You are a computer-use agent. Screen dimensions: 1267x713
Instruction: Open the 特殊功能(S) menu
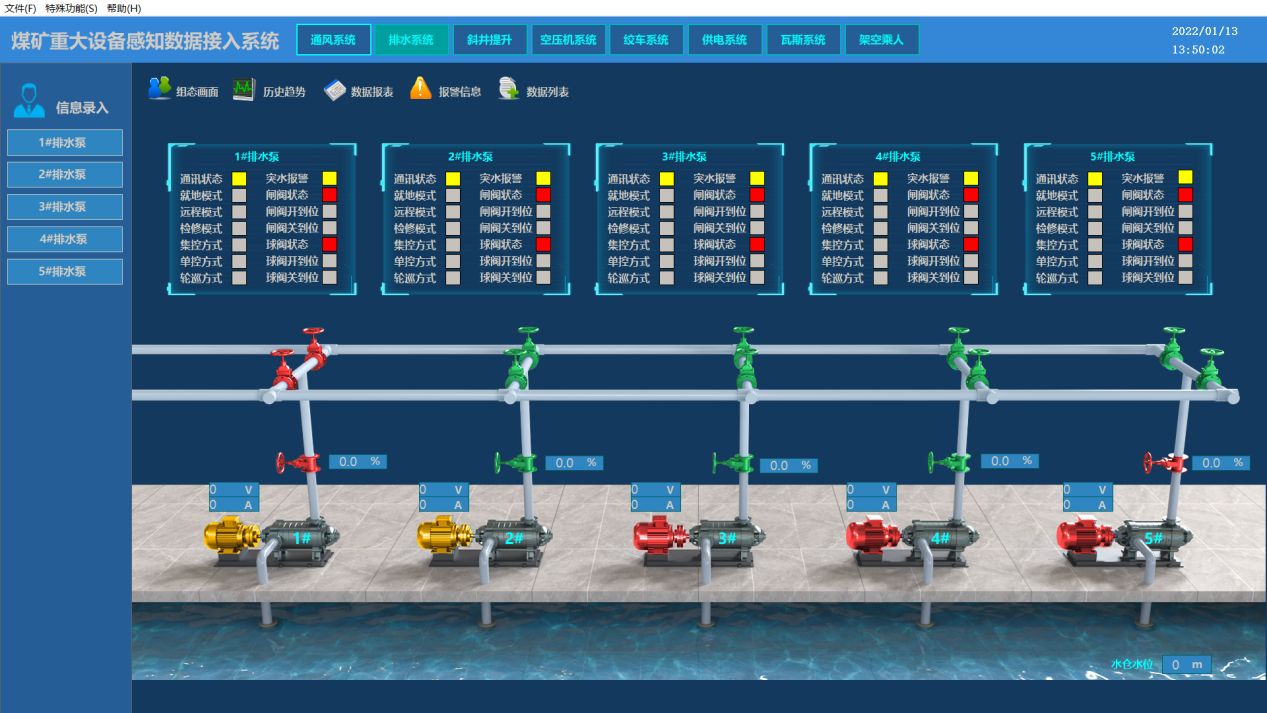pyautogui.click(x=71, y=8)
